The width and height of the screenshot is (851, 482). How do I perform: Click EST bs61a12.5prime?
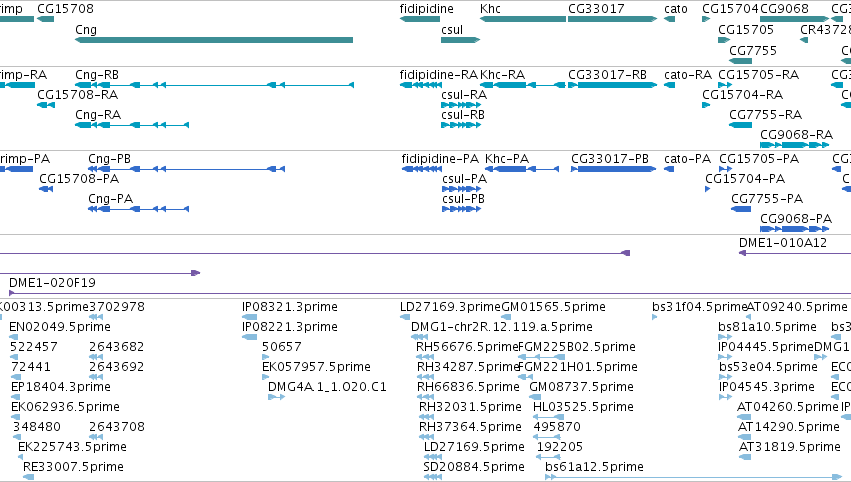693,477
